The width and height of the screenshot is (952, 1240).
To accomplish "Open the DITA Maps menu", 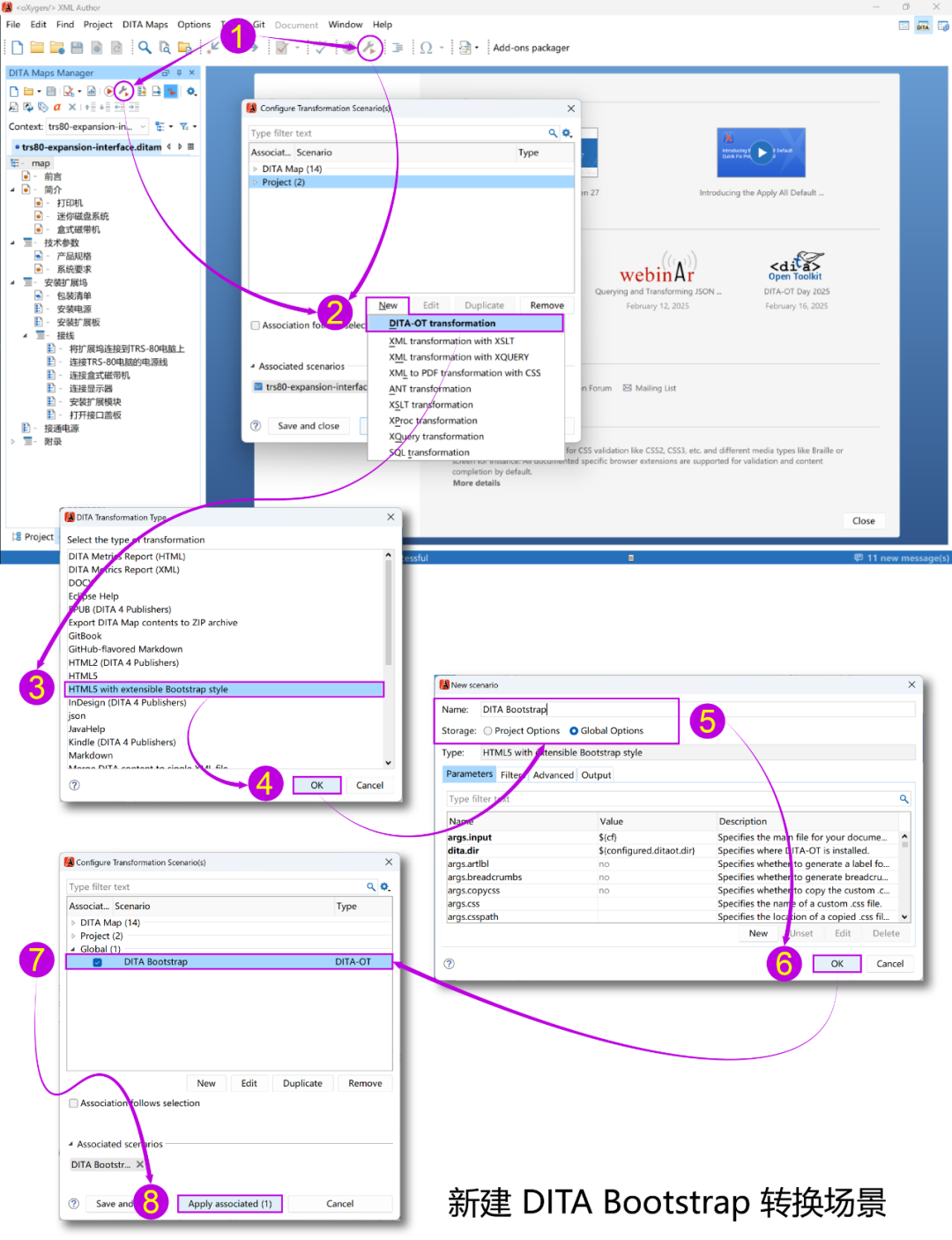I will click(145, 25).
